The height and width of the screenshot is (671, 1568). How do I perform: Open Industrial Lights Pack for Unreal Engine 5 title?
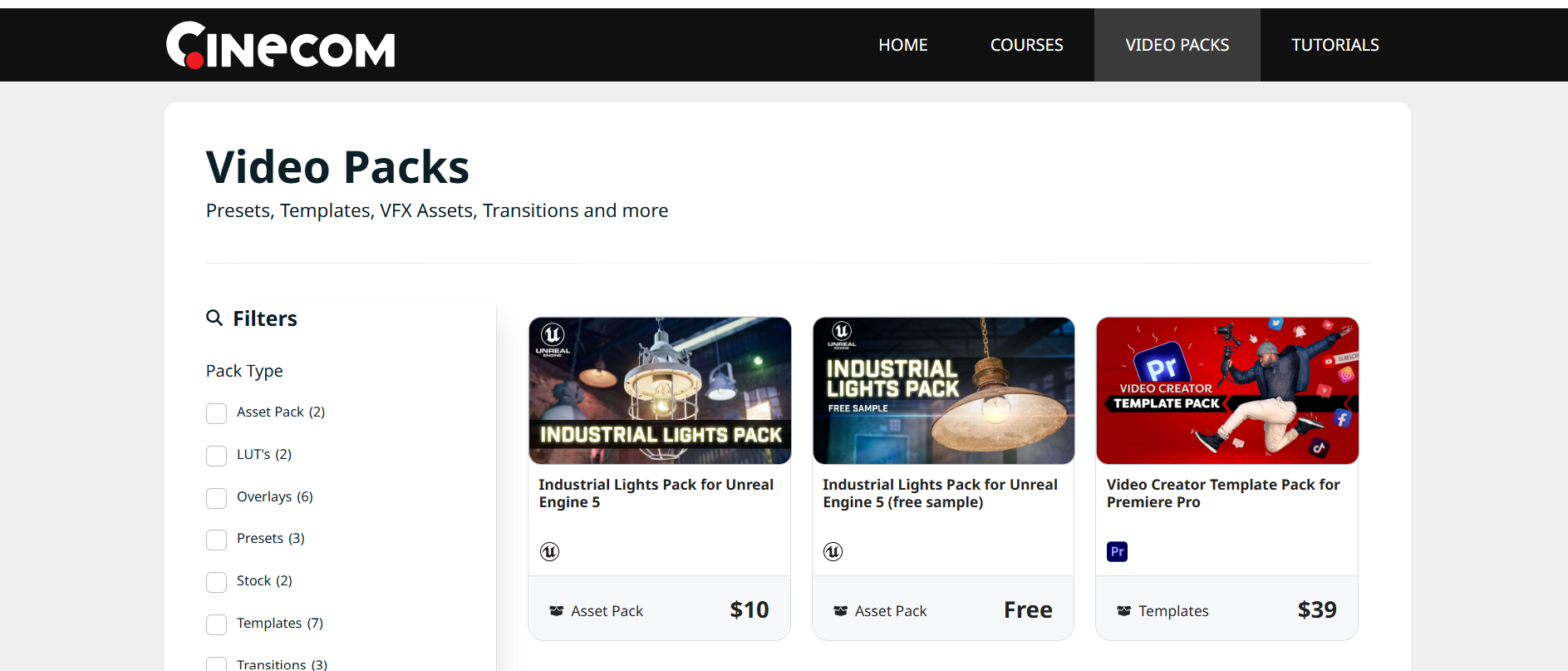(656, 493)
